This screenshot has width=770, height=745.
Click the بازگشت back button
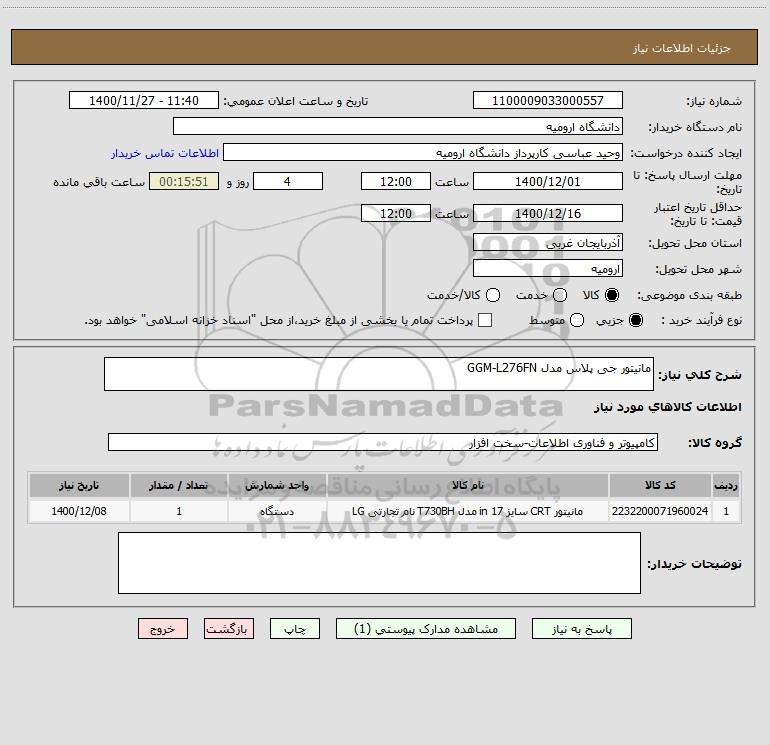229,629
